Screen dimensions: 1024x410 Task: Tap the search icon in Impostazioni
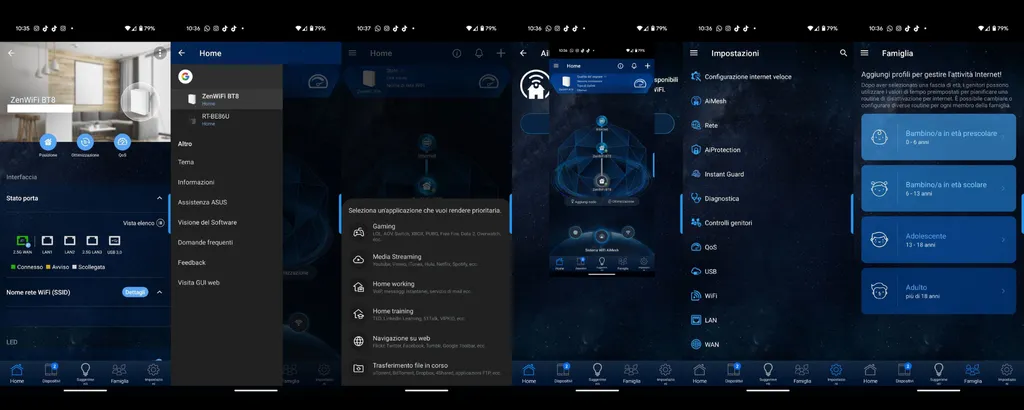tap(843, 53)
